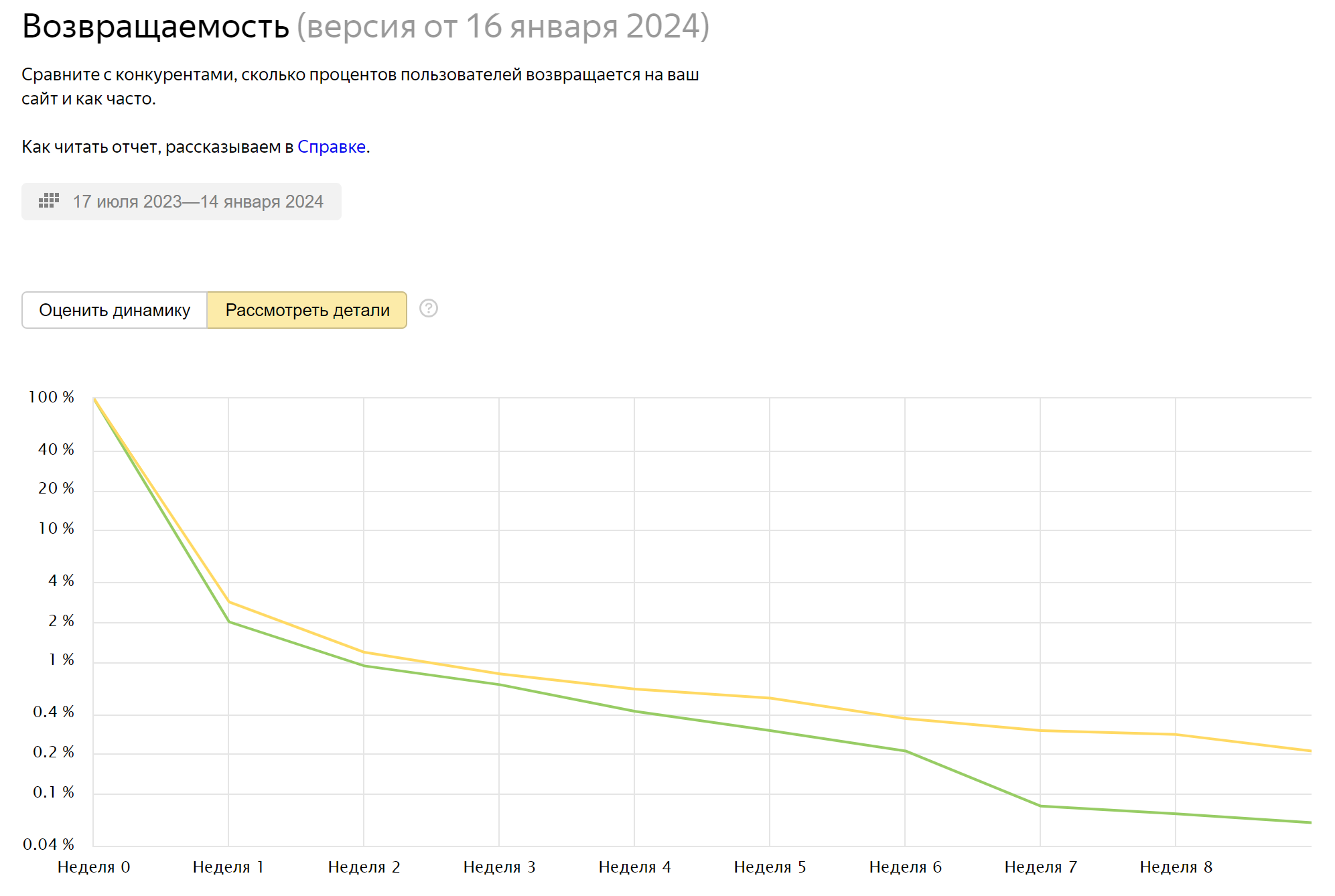Click green line point at Неделя 2
Image resolution: width=1335 pixels, height=896 pixels.
click(364, 665)
